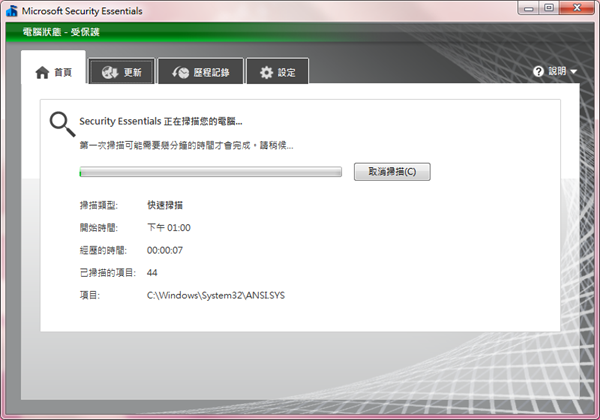Close the Security Essentials window
Viewport: 600px width, 420px height.
point(577,8)
